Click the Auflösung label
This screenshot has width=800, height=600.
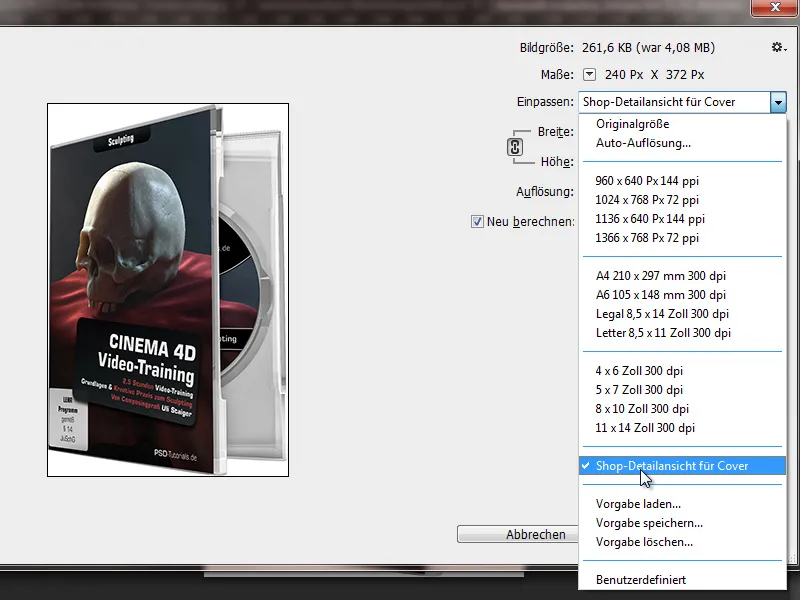point(545,192)
